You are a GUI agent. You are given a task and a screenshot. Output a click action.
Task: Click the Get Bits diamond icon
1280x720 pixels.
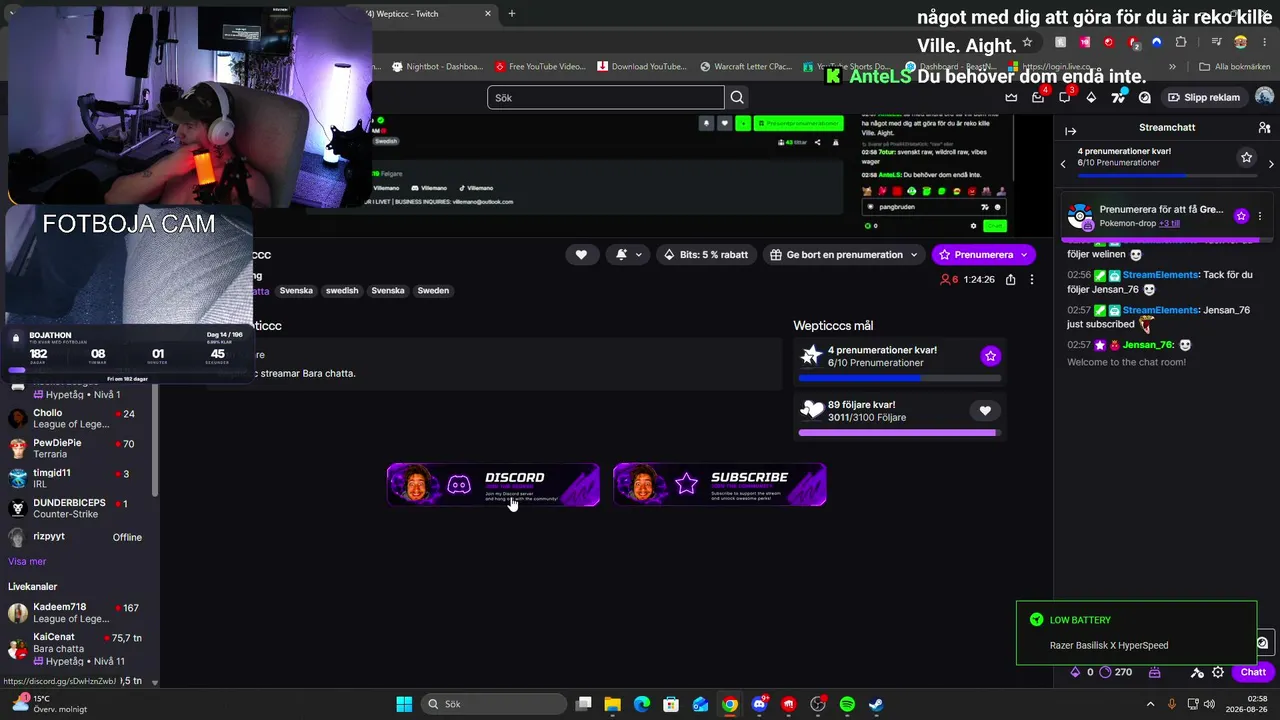click(x=1091, y=97)
